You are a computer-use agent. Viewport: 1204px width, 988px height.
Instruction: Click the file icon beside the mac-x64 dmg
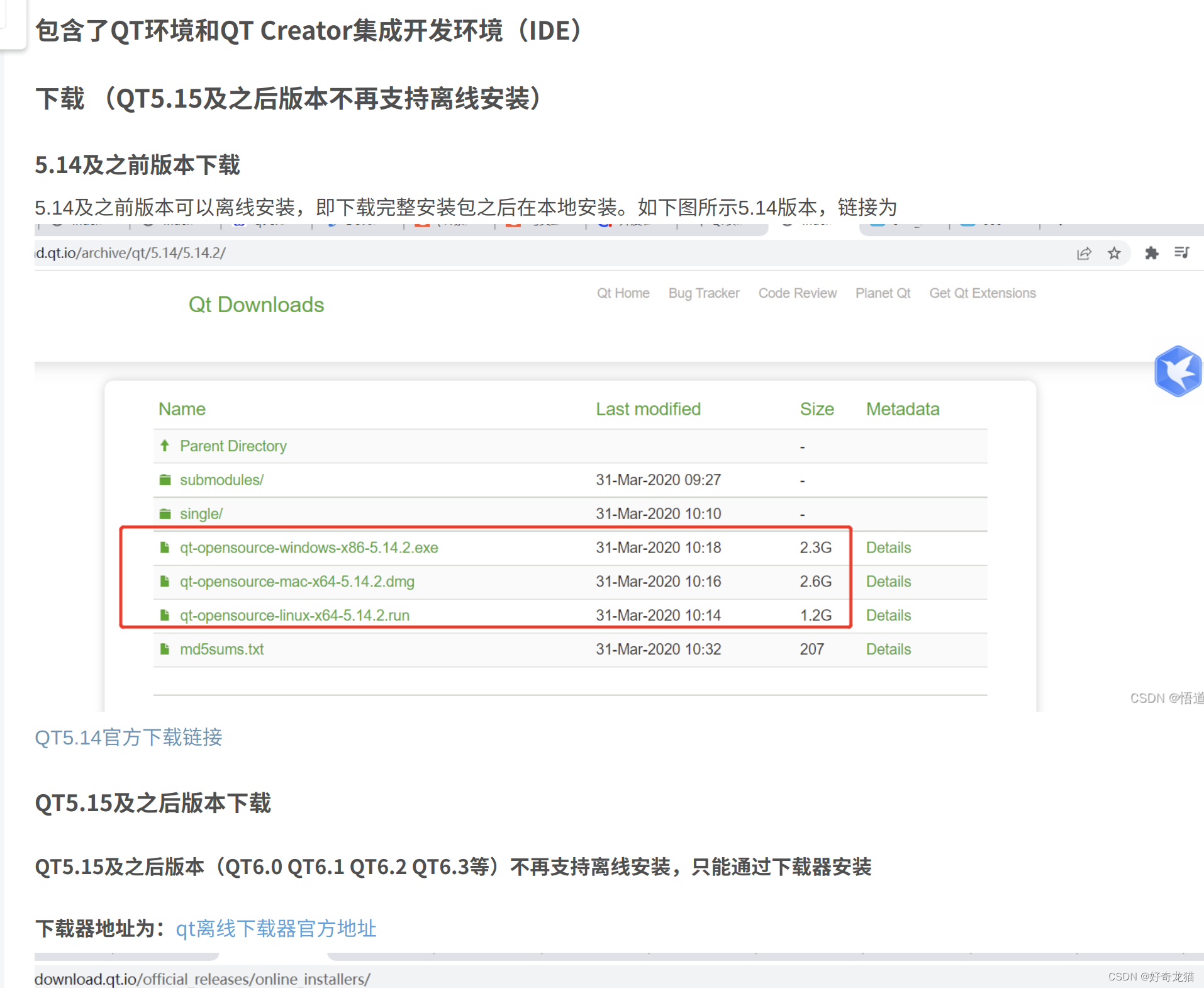coord(165,581)
